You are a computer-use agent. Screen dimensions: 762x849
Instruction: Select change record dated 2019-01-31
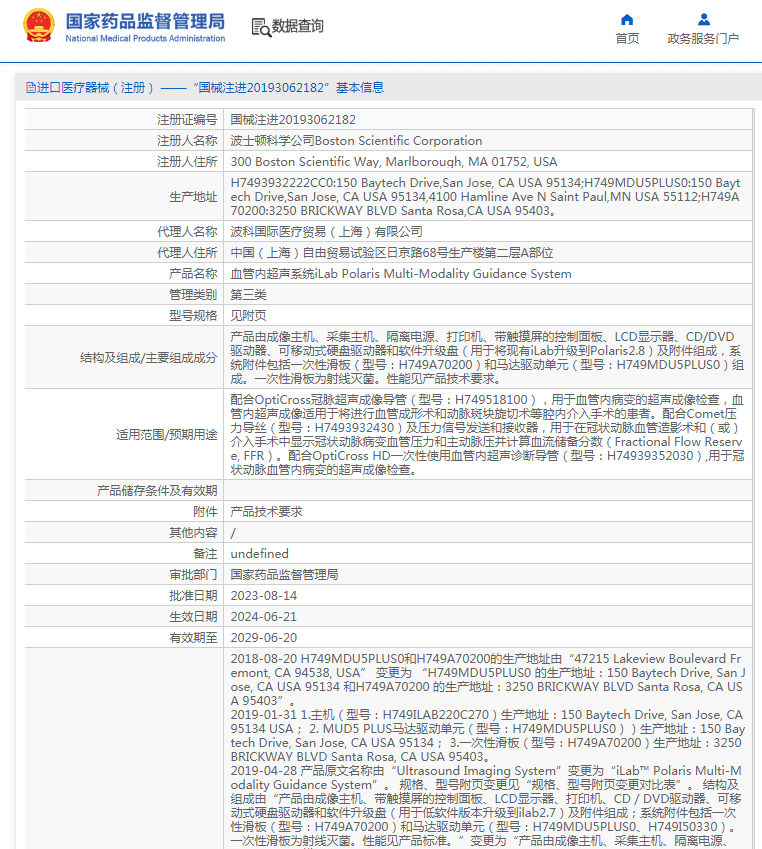coord(487,736)
